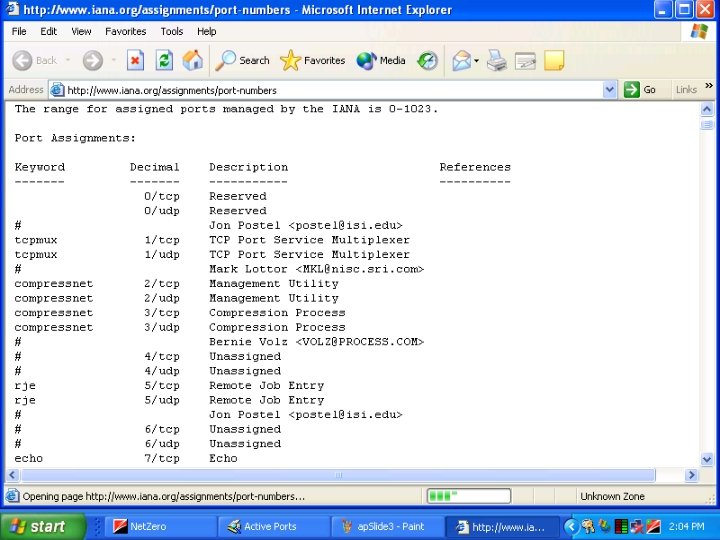This screenshot has width=720, height=540.
Task: Click the system tray clock 2:04 PM
Action: click(686, 526)
